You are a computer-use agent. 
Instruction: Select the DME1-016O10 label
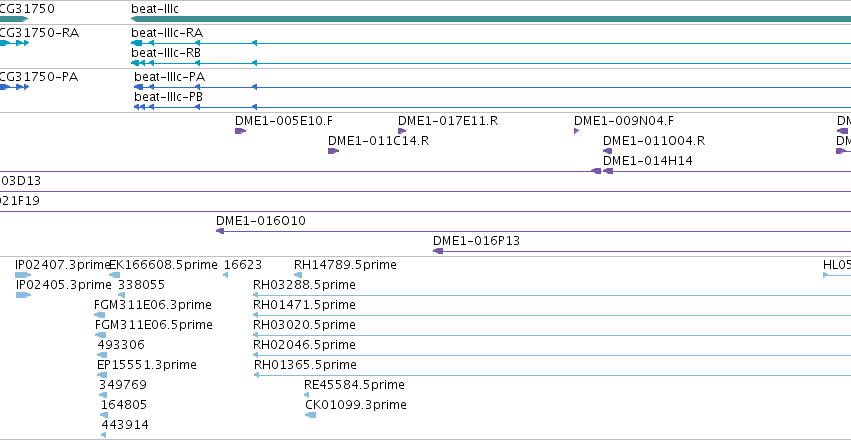(x=261, y=221)
